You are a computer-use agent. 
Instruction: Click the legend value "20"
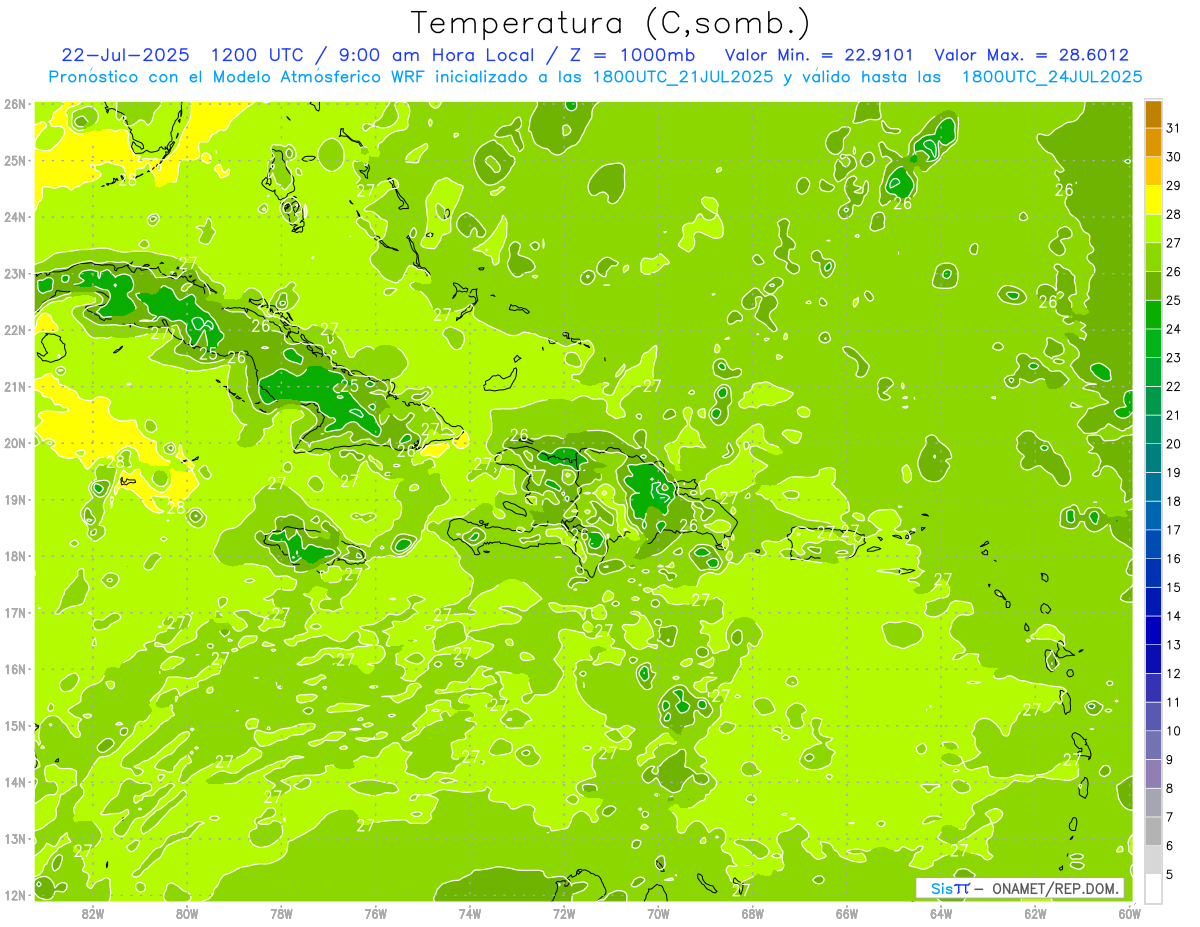tap(1174, 444)
